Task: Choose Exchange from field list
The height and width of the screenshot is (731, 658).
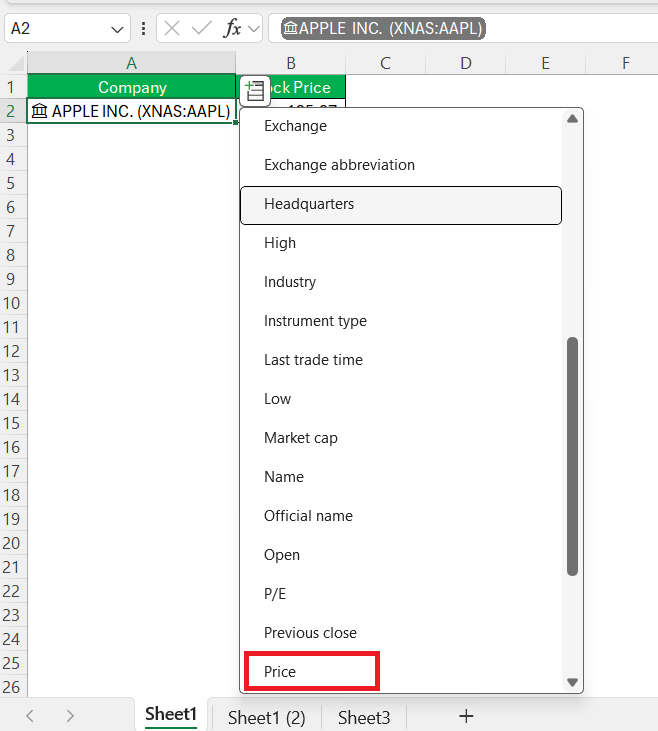Action: [401, 126]
